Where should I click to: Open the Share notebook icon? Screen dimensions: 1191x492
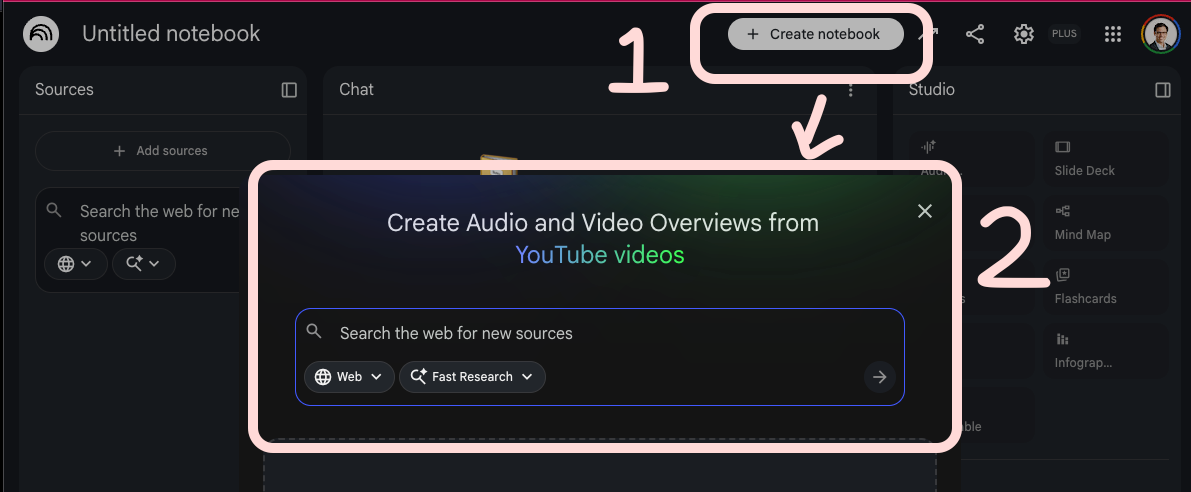tap(975, 34)
